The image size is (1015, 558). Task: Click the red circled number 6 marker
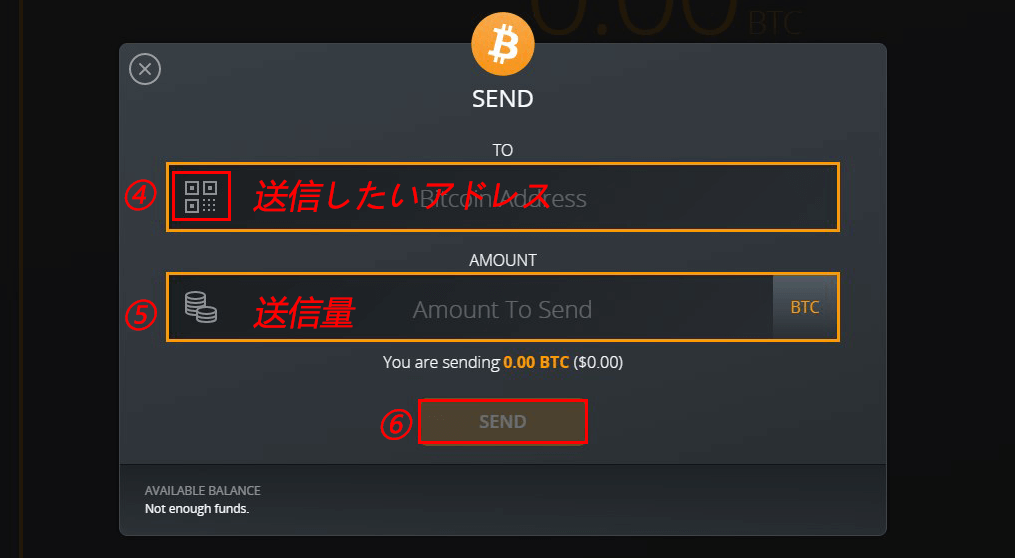(396, 425)
